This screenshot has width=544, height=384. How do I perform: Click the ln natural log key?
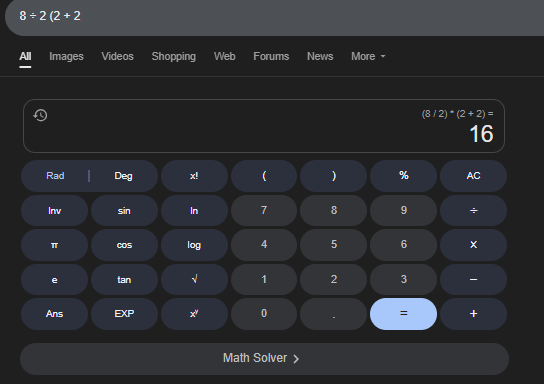point(194,211)
